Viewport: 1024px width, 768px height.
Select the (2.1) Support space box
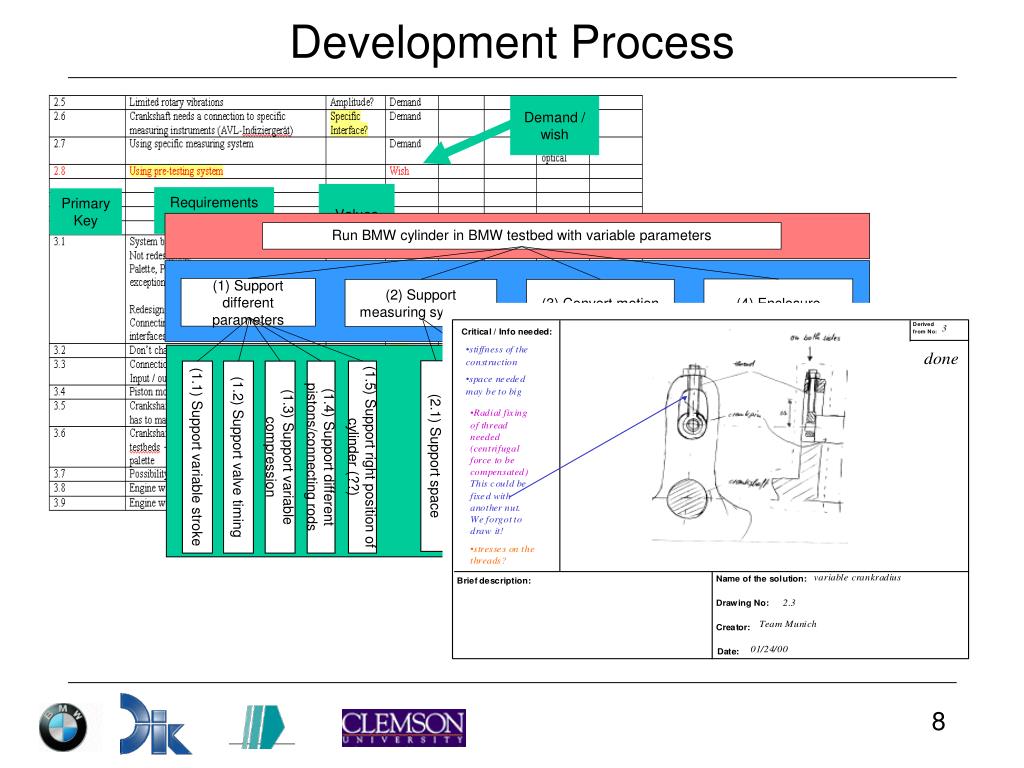click(434, 456)
